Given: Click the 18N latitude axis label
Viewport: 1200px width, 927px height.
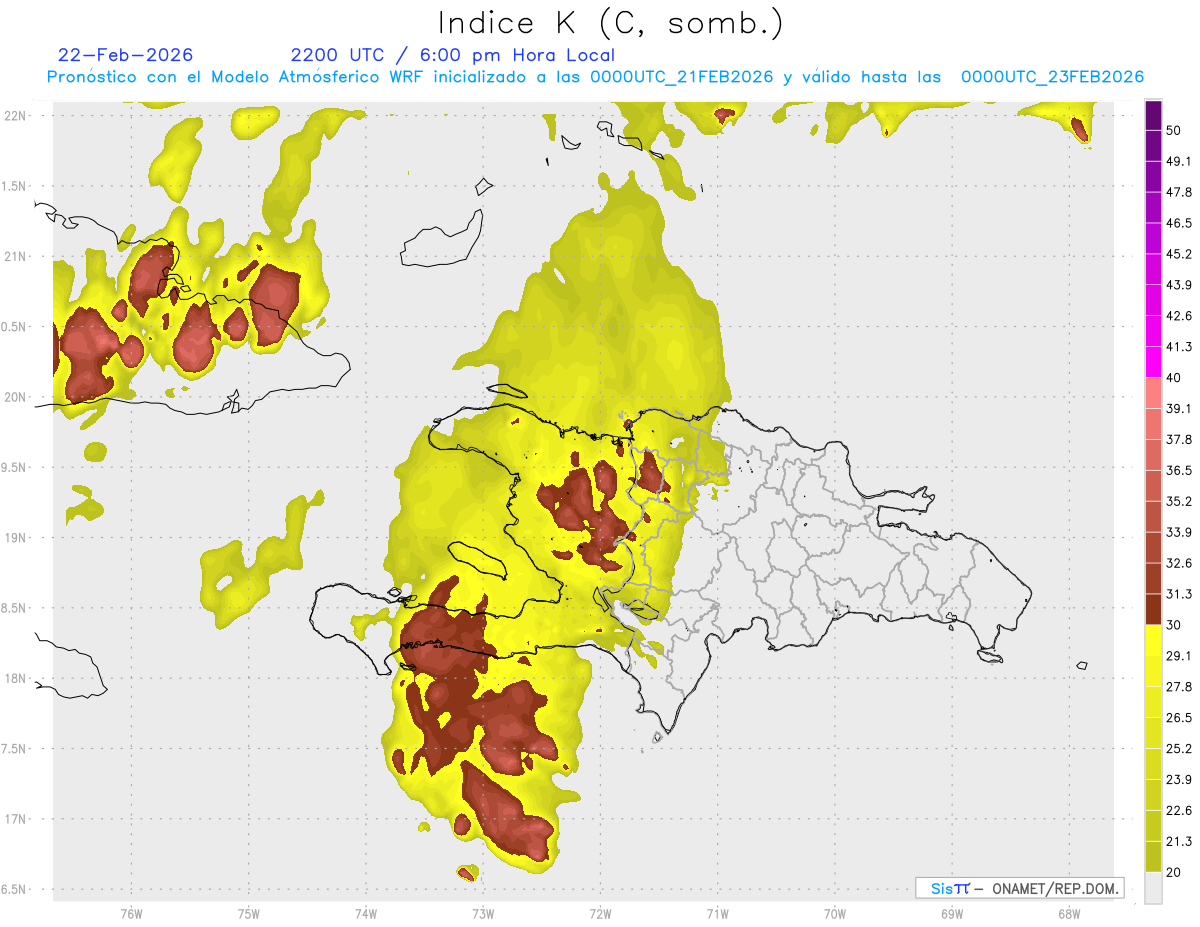Looking at the screenshot, I should coord(17,678).
